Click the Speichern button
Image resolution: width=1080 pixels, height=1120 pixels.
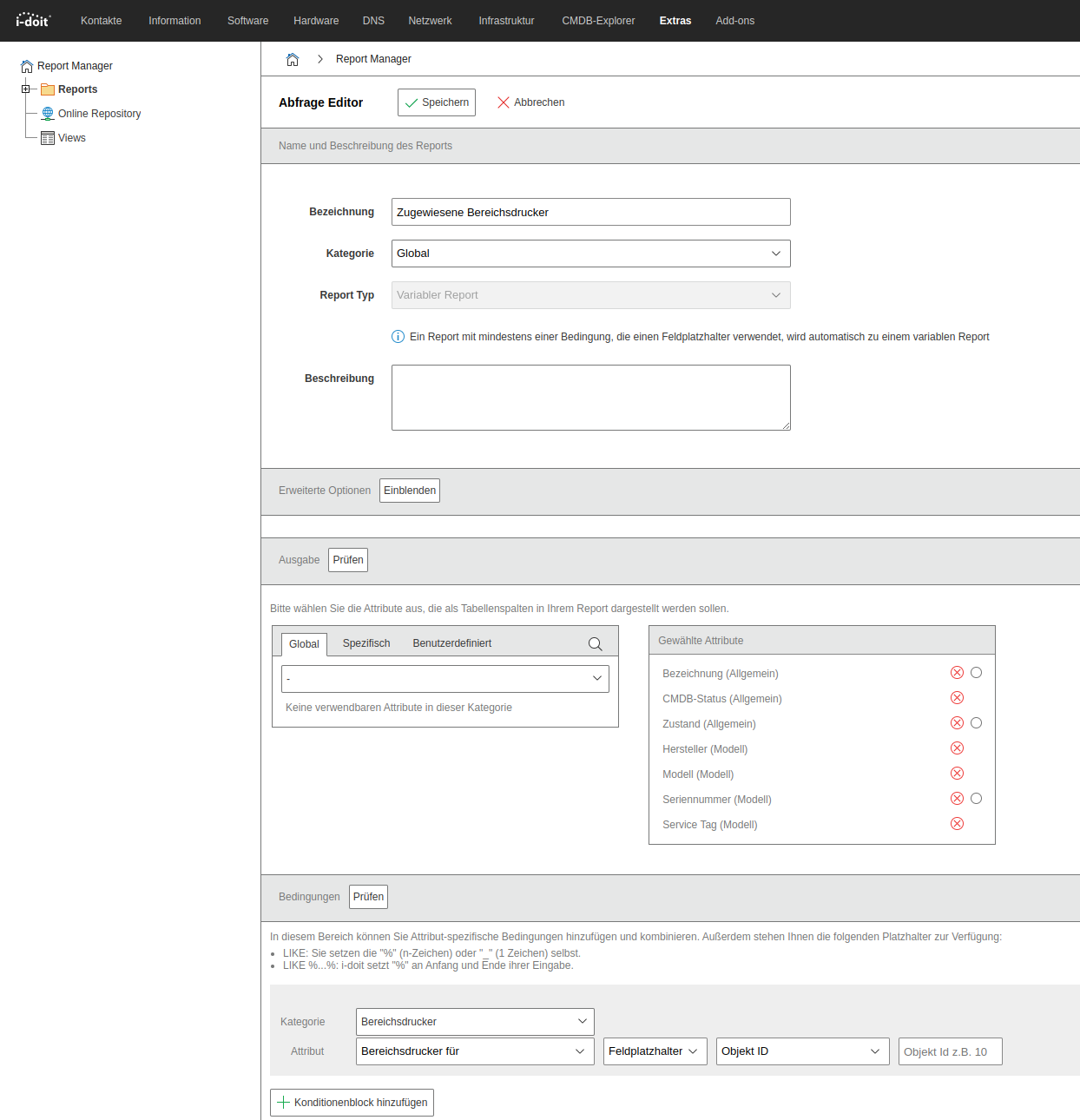[x=437, y=102]
